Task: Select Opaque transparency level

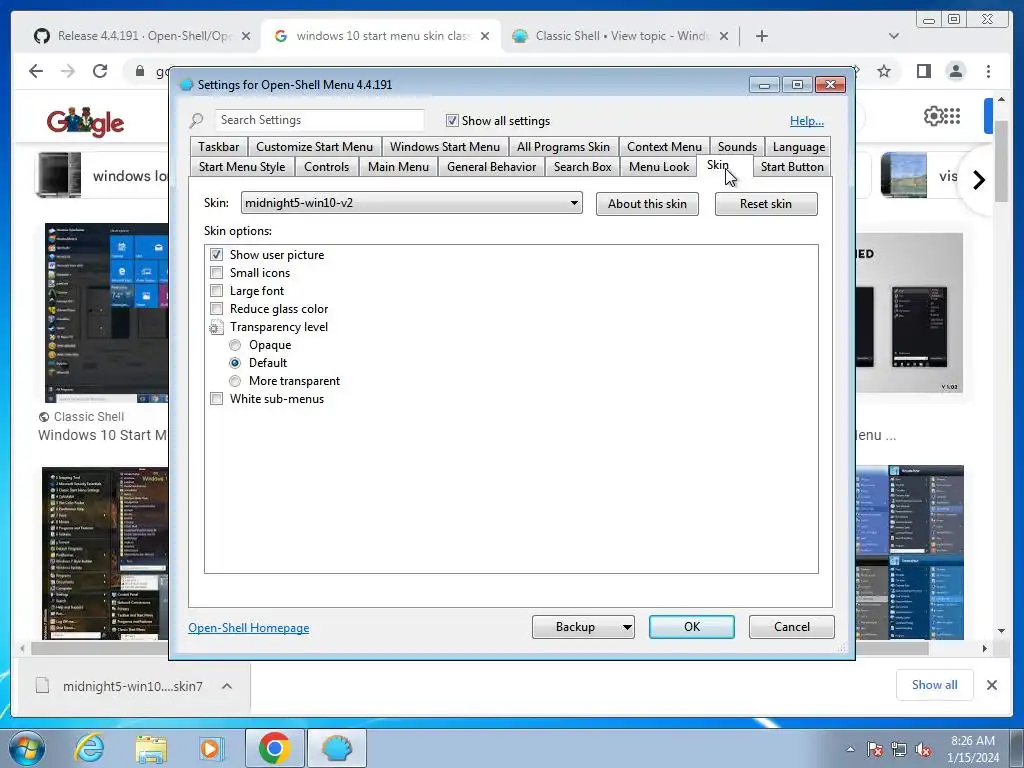Action: pyautogui.click(x=235, y=345)
